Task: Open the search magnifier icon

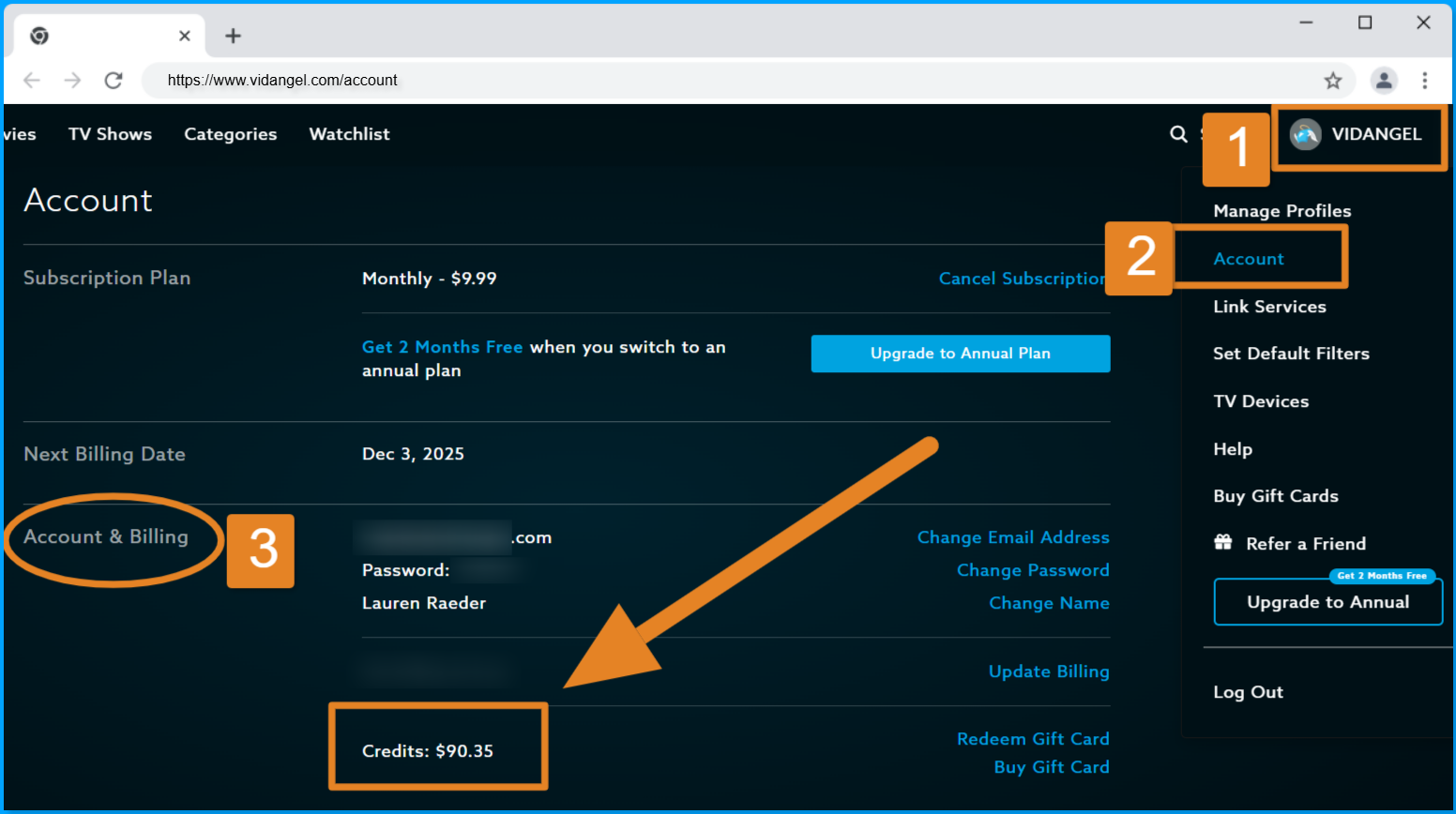Action: click(1178, 134)
